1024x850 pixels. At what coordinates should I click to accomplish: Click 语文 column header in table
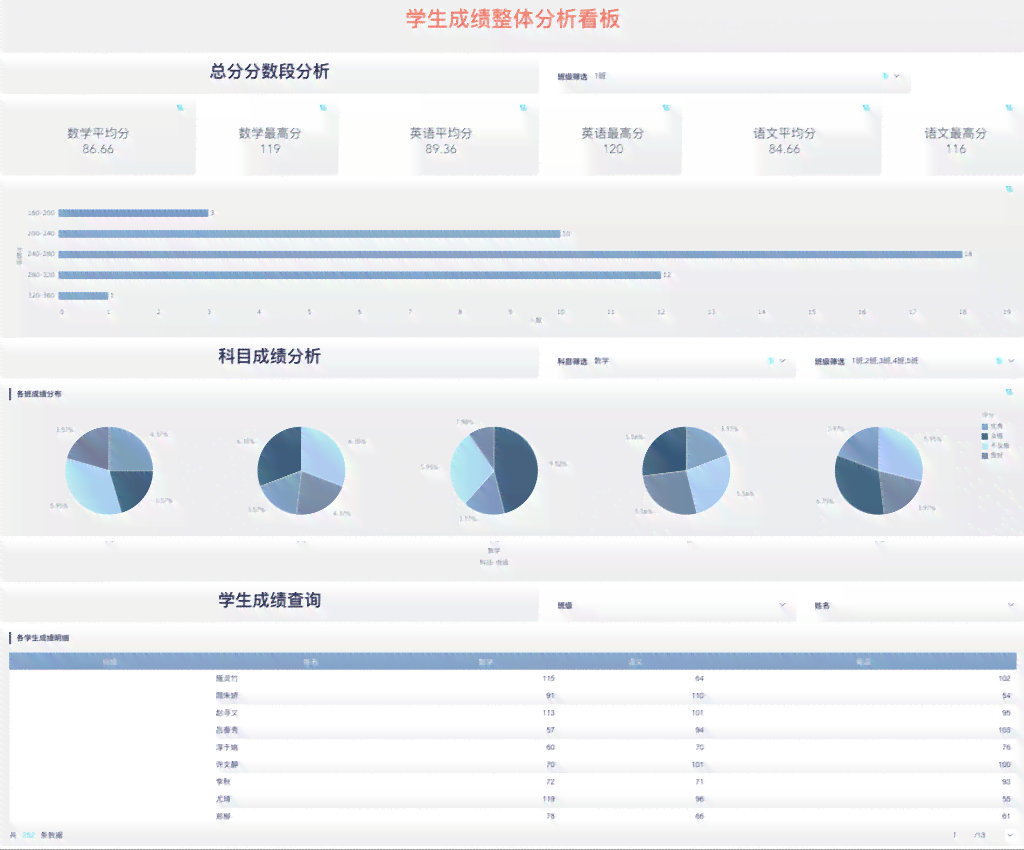coord(635,662)
